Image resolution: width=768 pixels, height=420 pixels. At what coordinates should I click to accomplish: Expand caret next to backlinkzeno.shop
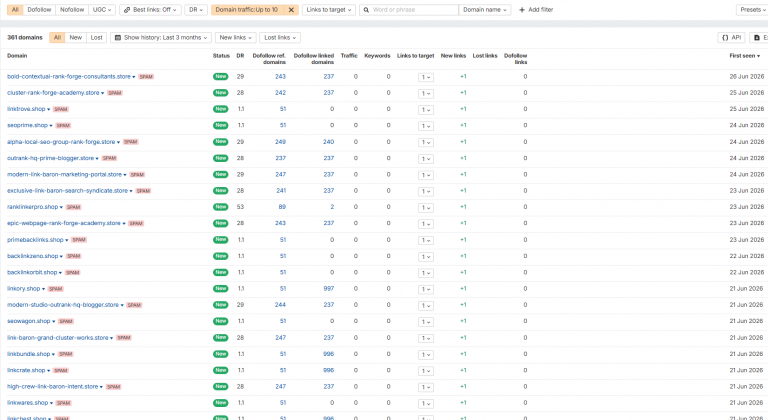point(61,256)
